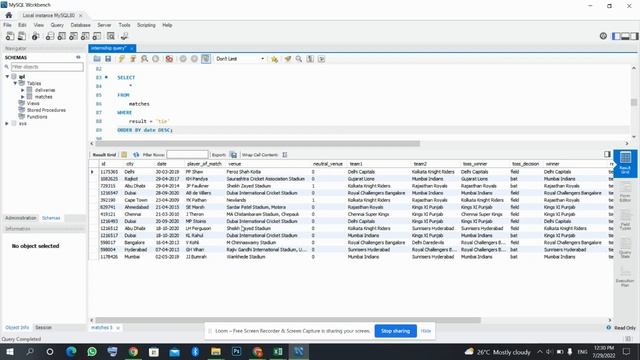640x360 pixels.
Task: Open the Query Stats side panel
Action: point(625,247)
